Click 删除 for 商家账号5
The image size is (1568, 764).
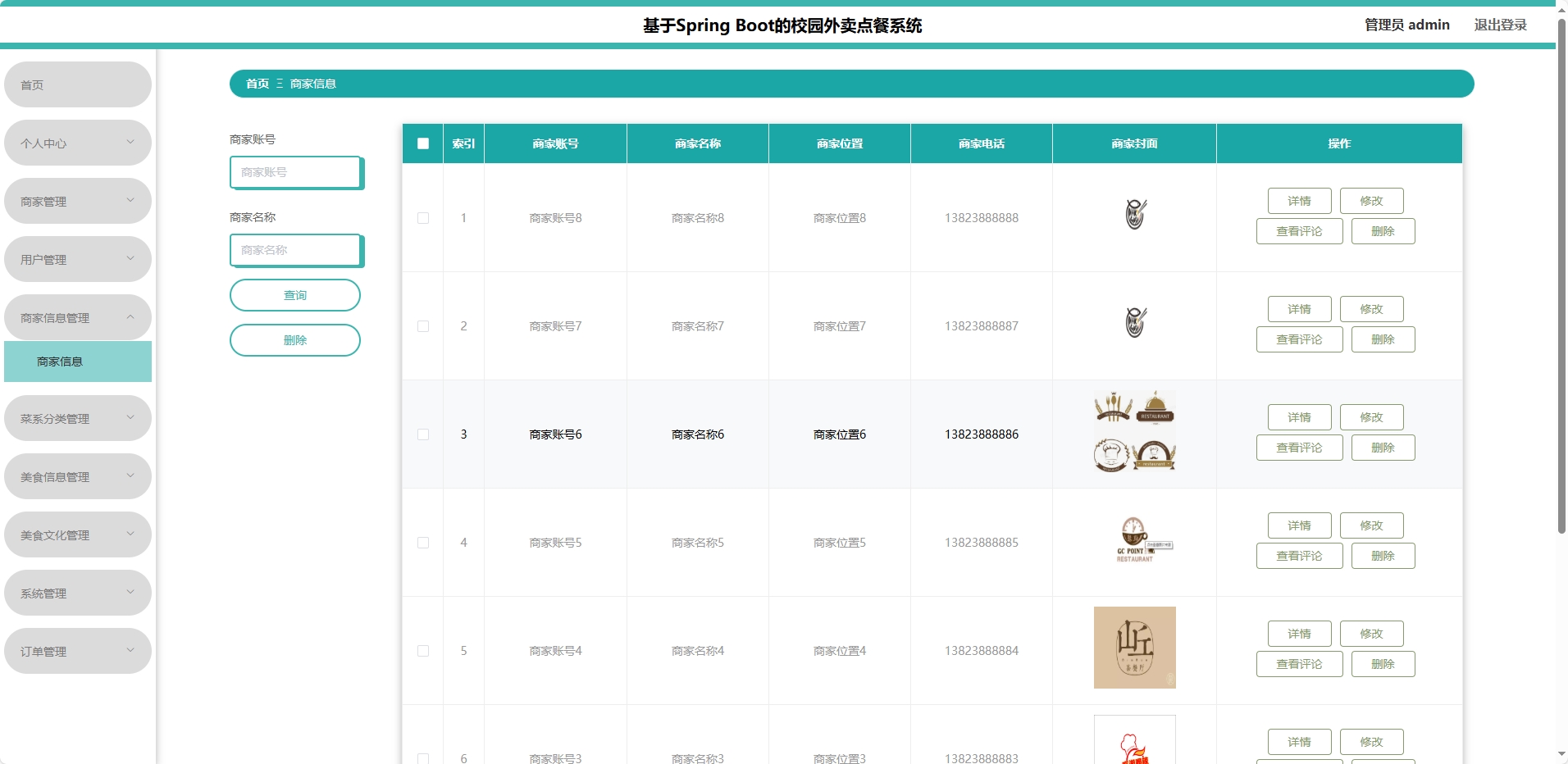[1383, 556]
